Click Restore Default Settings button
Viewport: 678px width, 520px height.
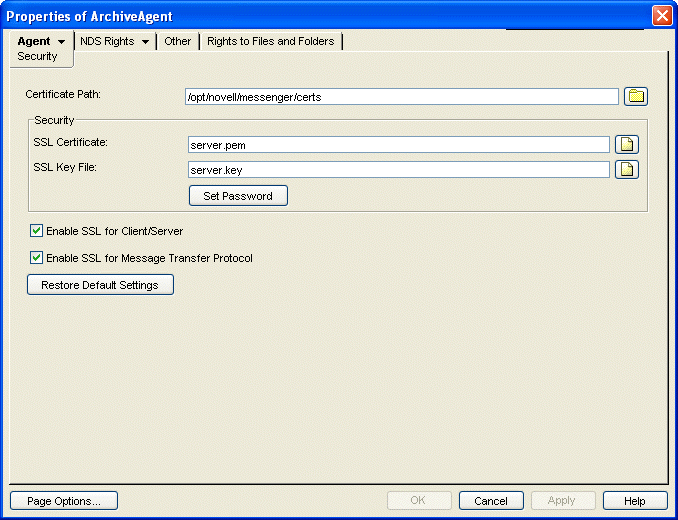[x=100, y=285]
